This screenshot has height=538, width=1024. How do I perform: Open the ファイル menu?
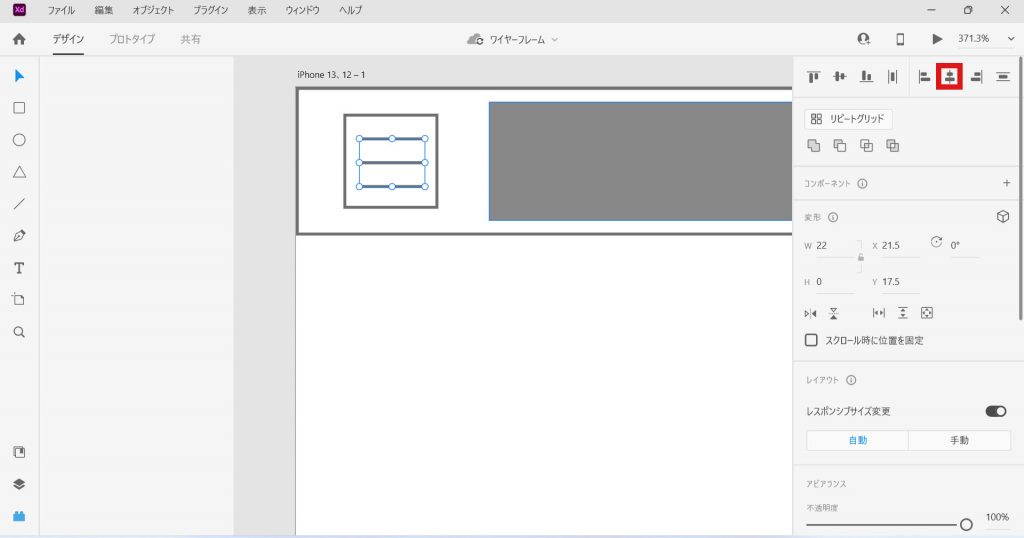[61, 10]
